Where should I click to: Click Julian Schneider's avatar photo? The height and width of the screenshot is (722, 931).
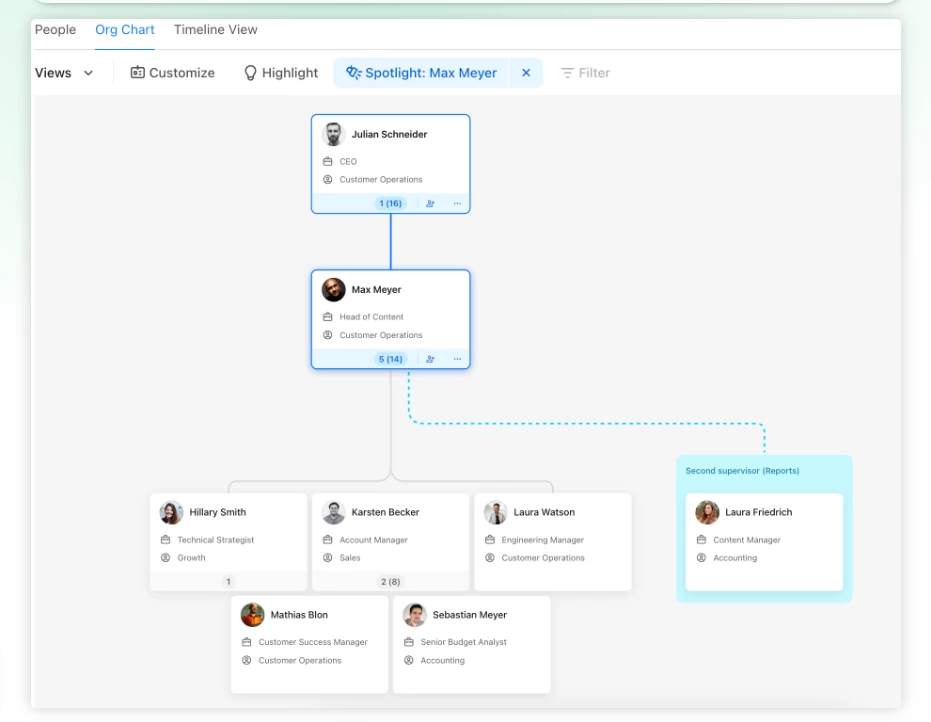tap(334, 134)
